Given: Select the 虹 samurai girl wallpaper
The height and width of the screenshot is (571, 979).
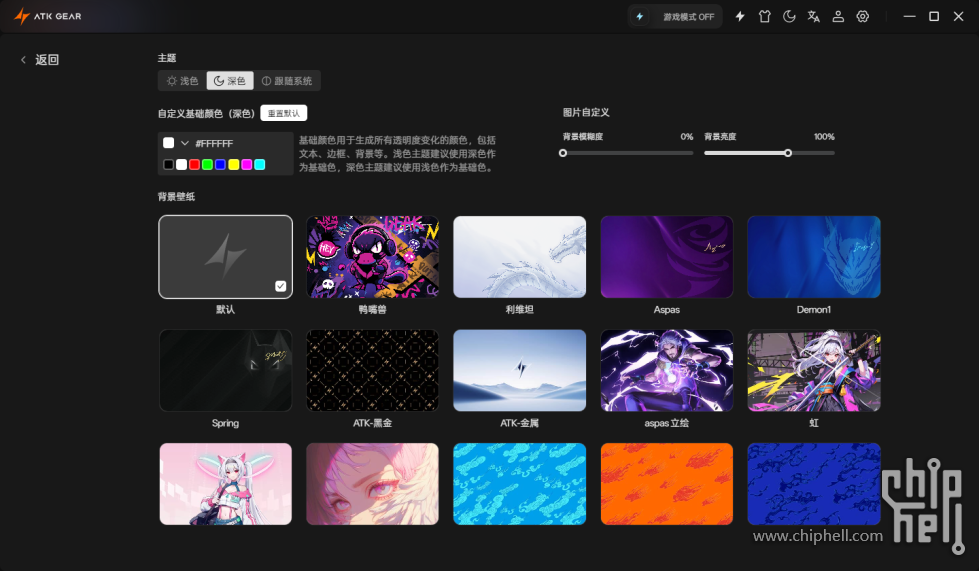Looking at the screenshot, I should pos(814,371).
